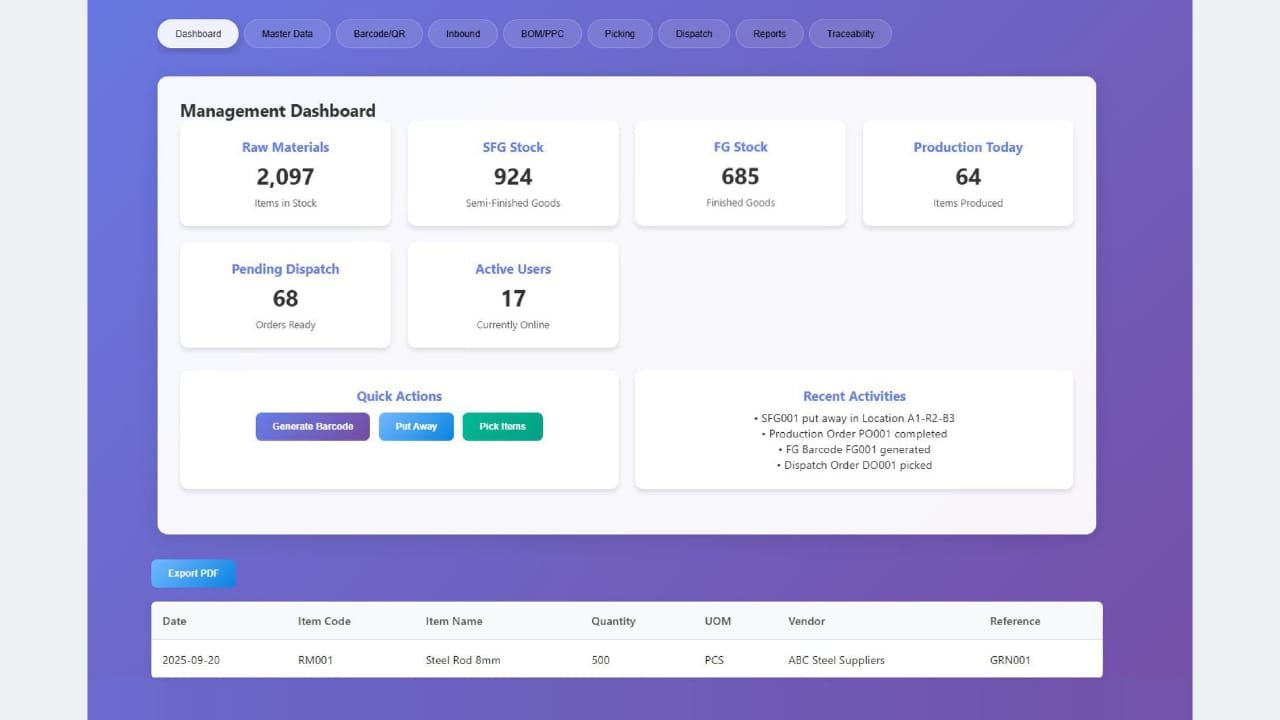This screenshot has width=1280, height=720.
Task: Open the Pending Dispatch stat card
Action: (x=285, y=296)
